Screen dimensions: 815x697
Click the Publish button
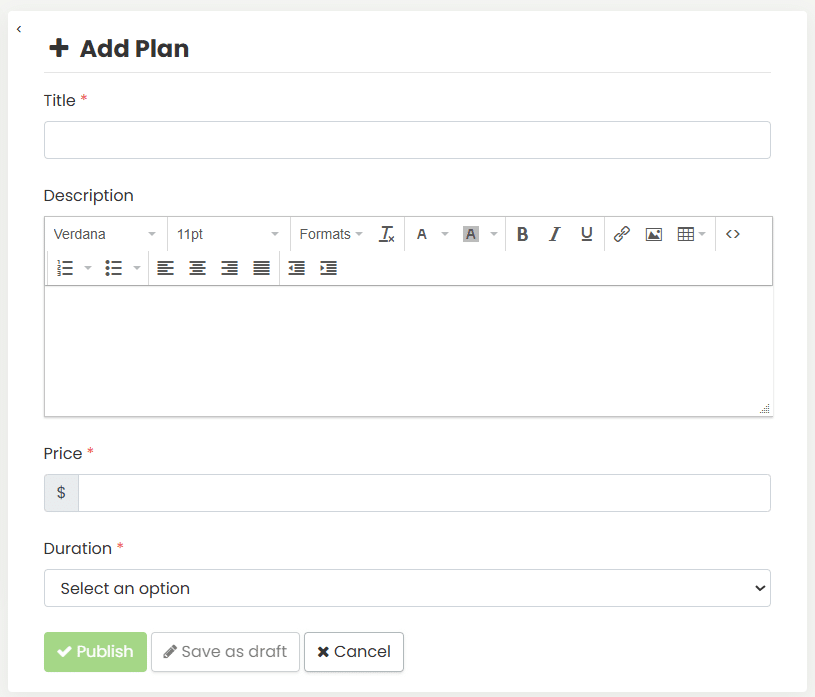[x=95, y=652]
